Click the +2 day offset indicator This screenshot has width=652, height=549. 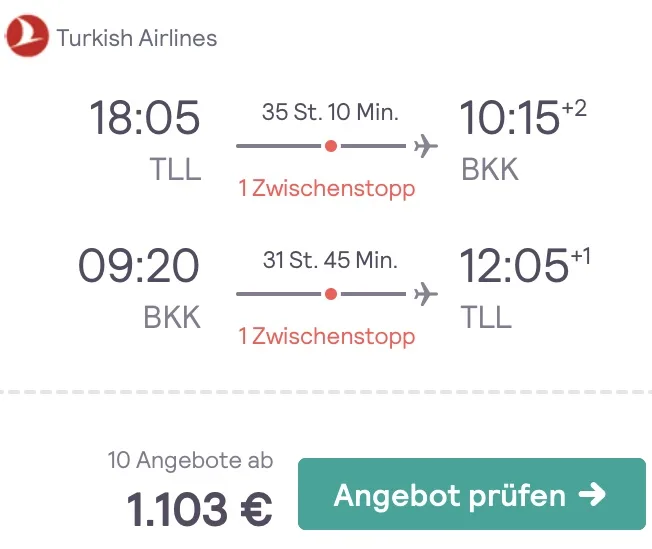tap(574, 108)
